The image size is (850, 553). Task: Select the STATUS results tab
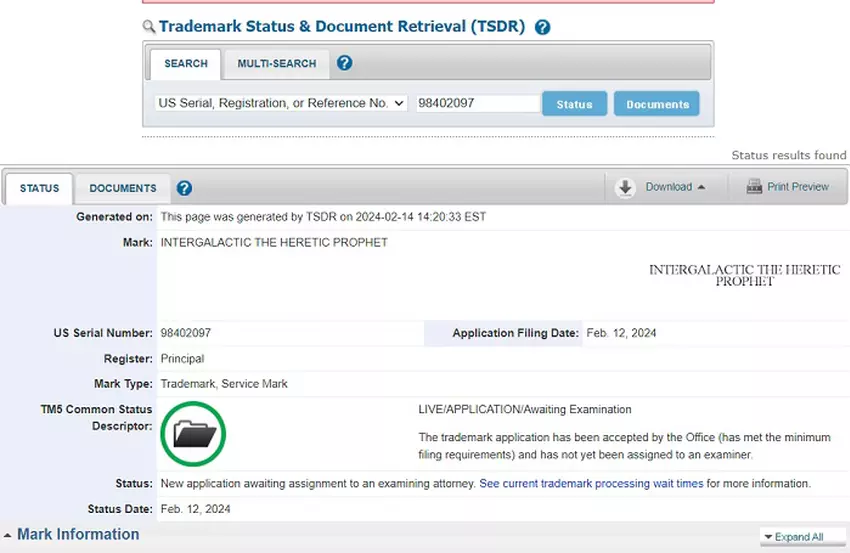[40, 188]
